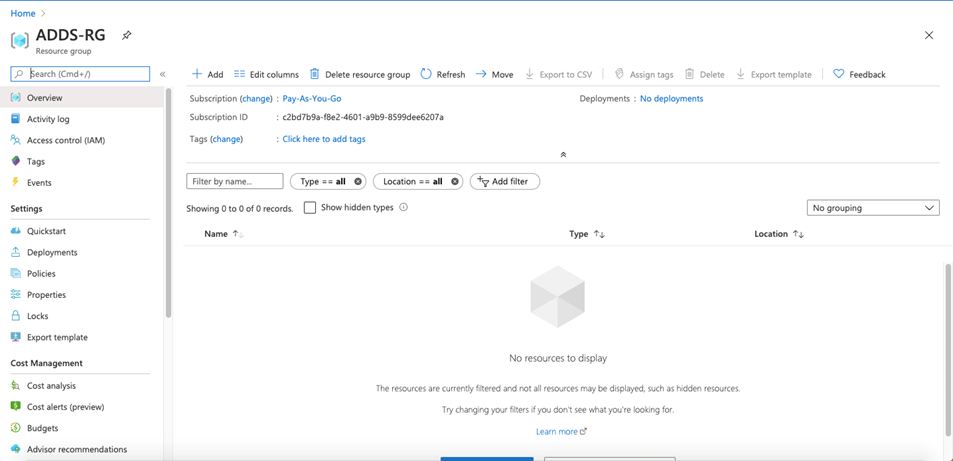This screenshot has width=953, height=461.
Task: Click the Add plus icon
Action: (196, 74)
